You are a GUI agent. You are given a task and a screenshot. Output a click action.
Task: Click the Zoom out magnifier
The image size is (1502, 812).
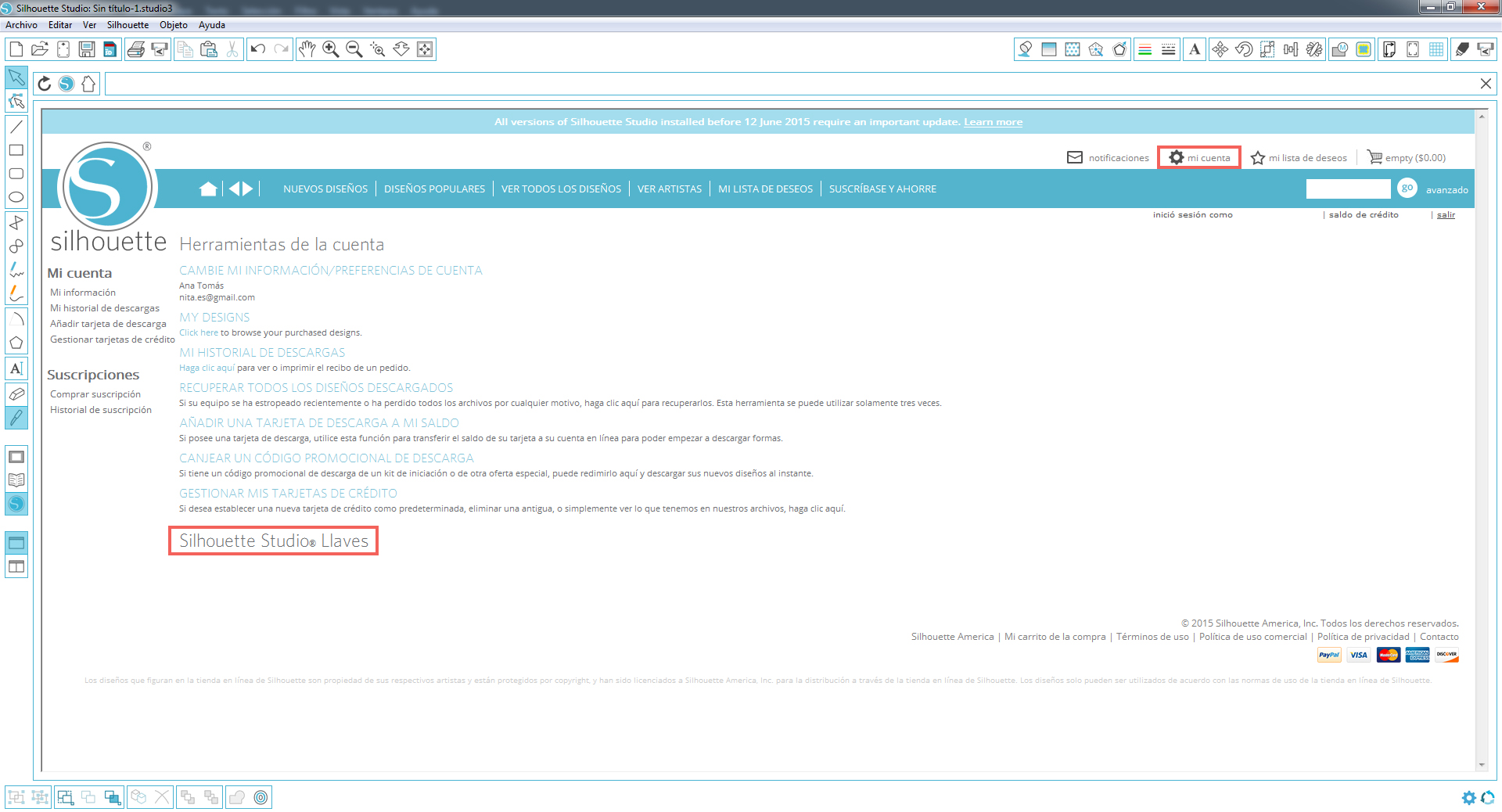pyautogui.click(x=354, y=49)
